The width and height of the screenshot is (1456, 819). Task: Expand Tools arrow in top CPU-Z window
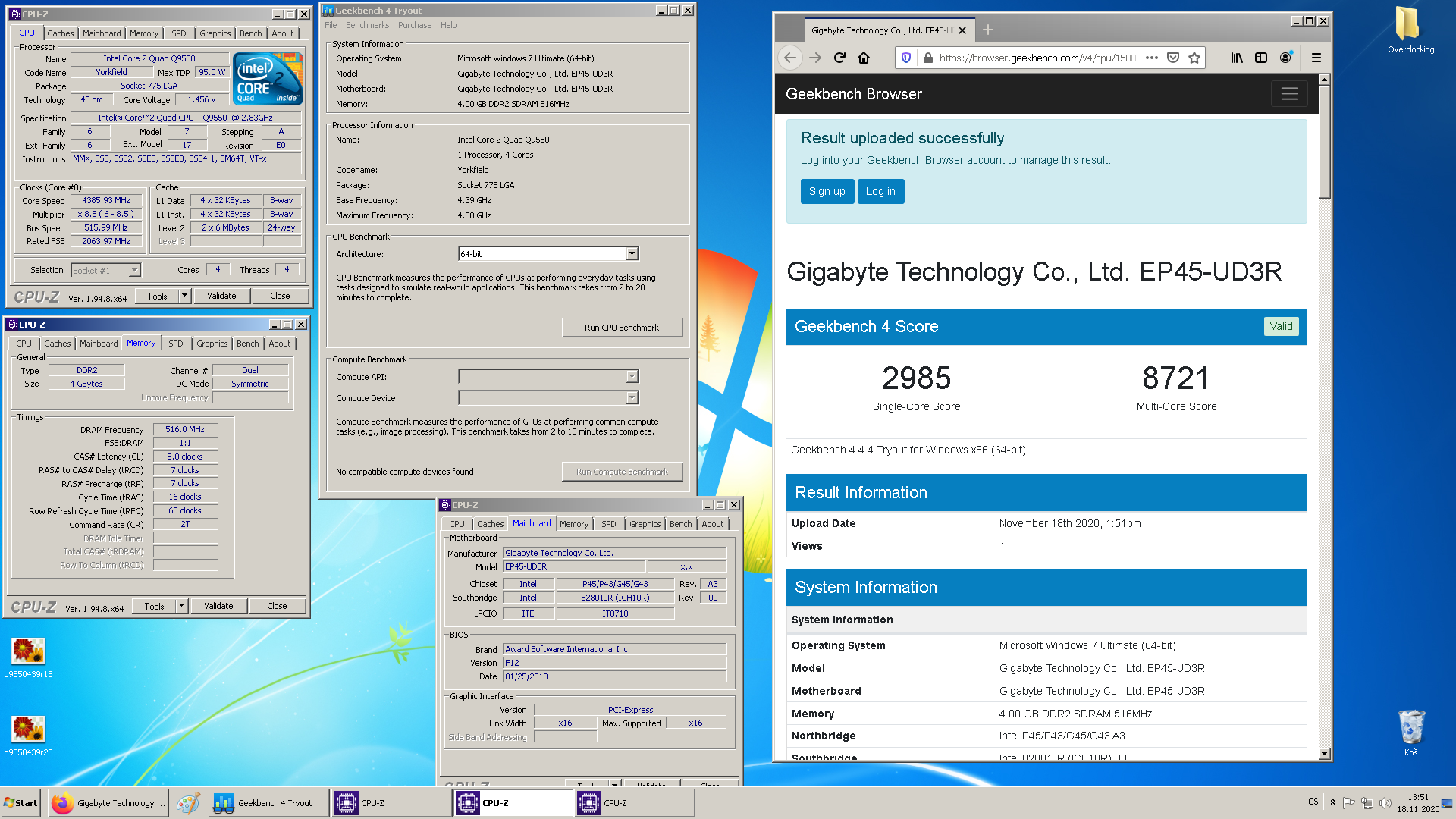click(184, 296)
